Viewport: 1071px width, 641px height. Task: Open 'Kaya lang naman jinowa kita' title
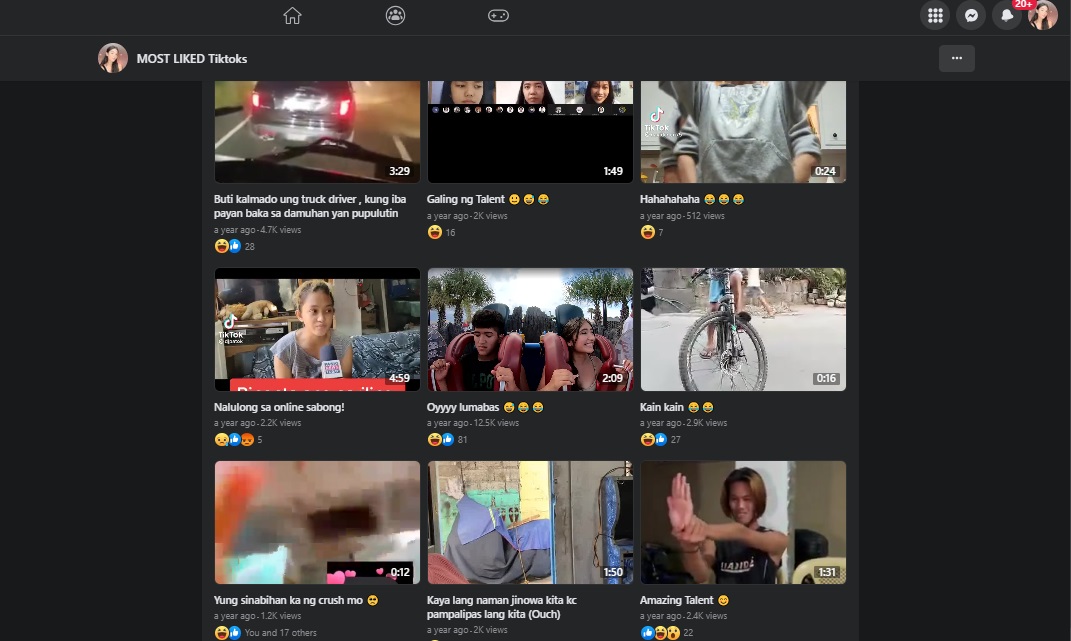[x=502, y=607]
